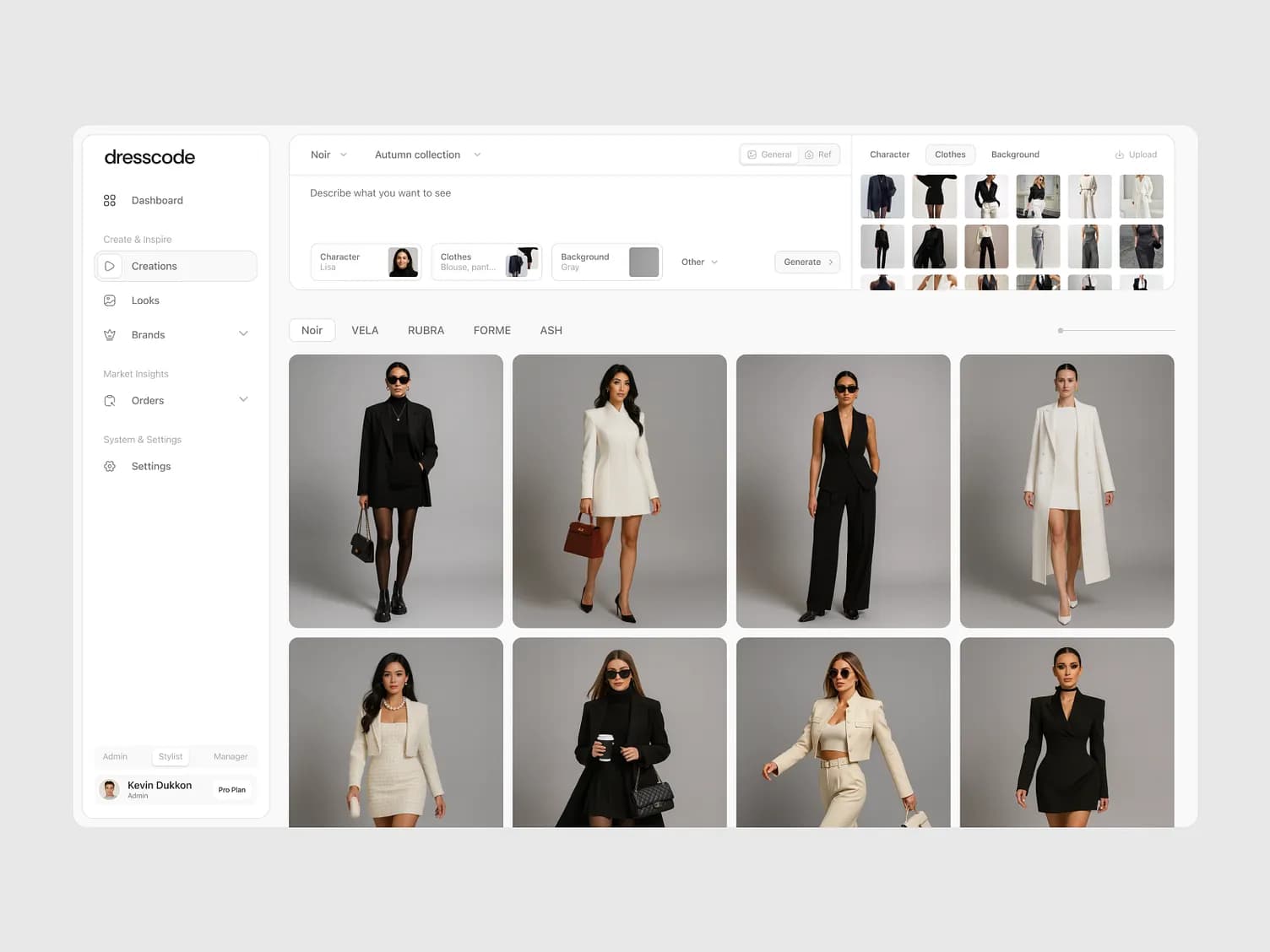Switch to Ref mode toggle

[818, 154]
